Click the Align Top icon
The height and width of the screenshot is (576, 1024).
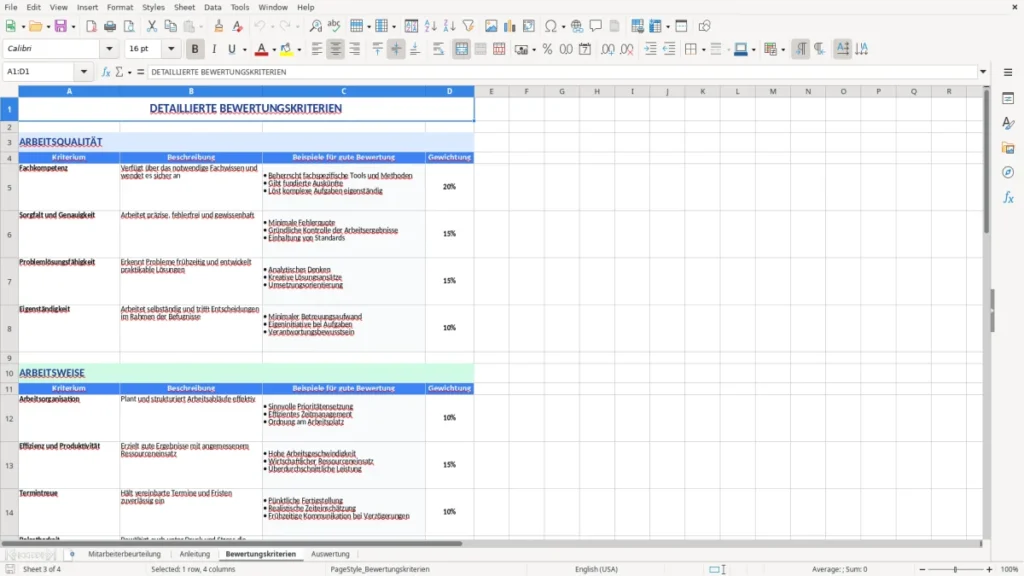point(377,49)
